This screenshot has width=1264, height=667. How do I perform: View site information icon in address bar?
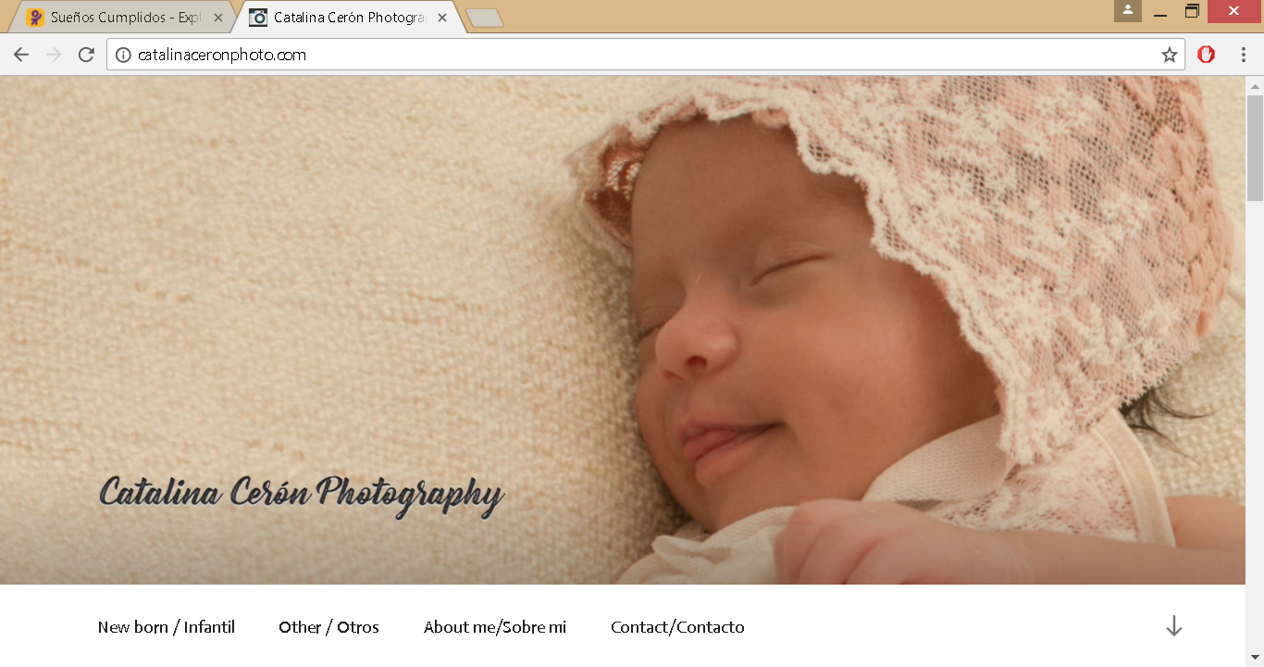pos(123,55)
